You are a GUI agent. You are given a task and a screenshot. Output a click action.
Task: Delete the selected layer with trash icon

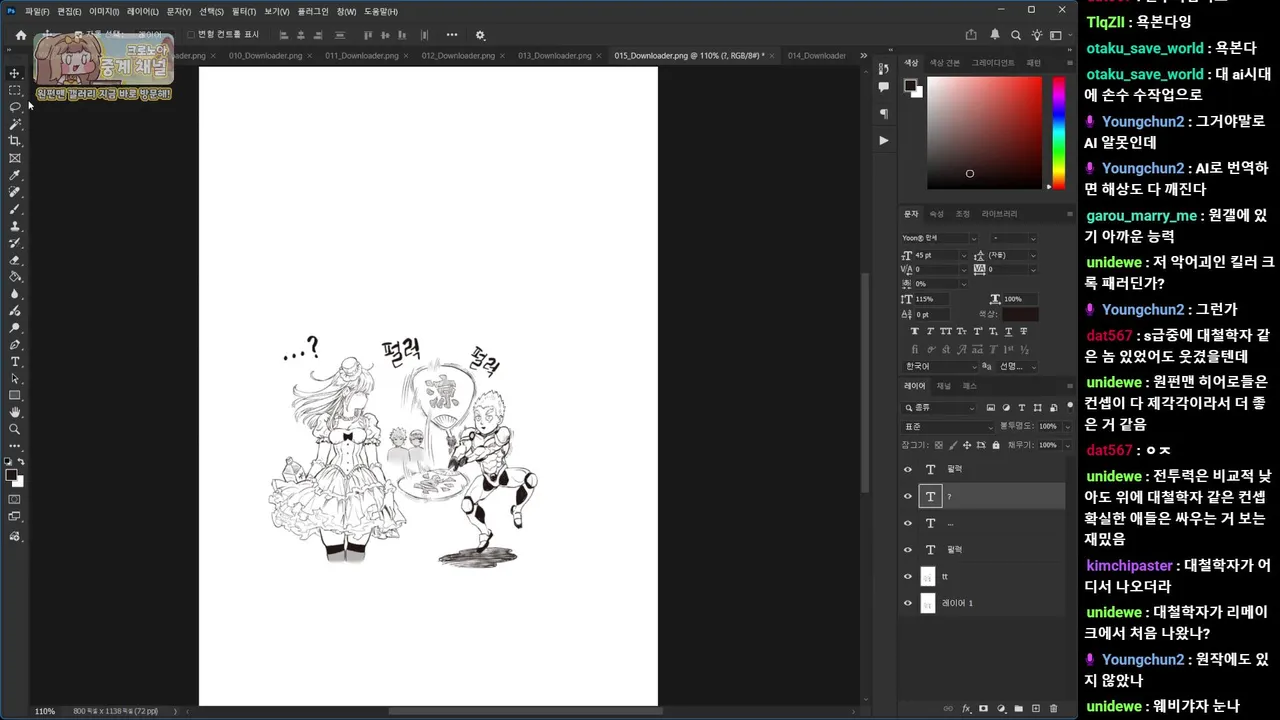1053,709
